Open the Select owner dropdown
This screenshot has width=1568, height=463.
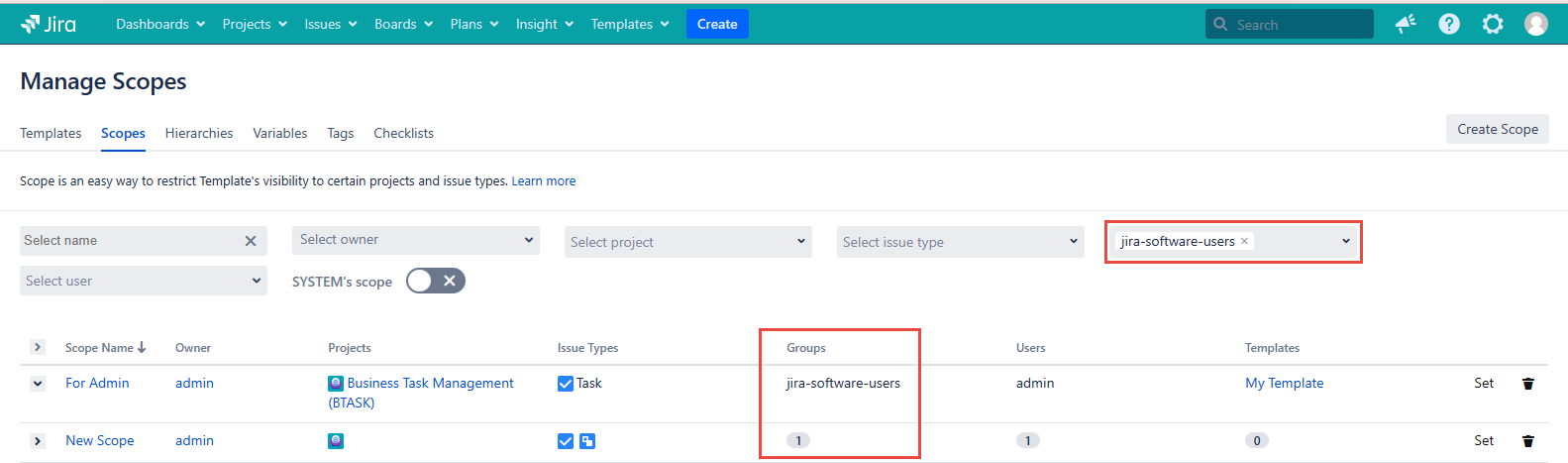point(415,240)
